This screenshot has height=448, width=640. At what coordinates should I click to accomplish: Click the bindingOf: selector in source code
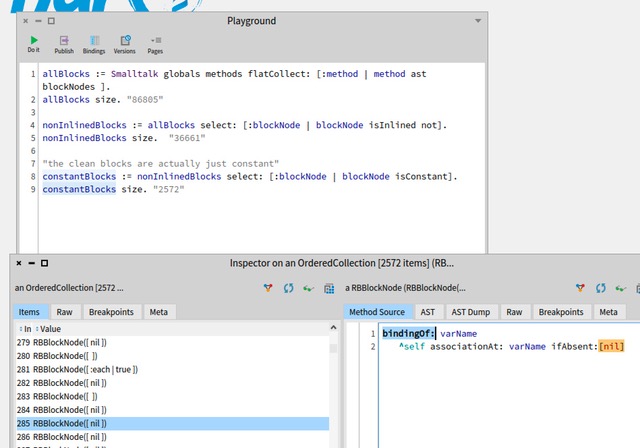[x=408, y=333]
